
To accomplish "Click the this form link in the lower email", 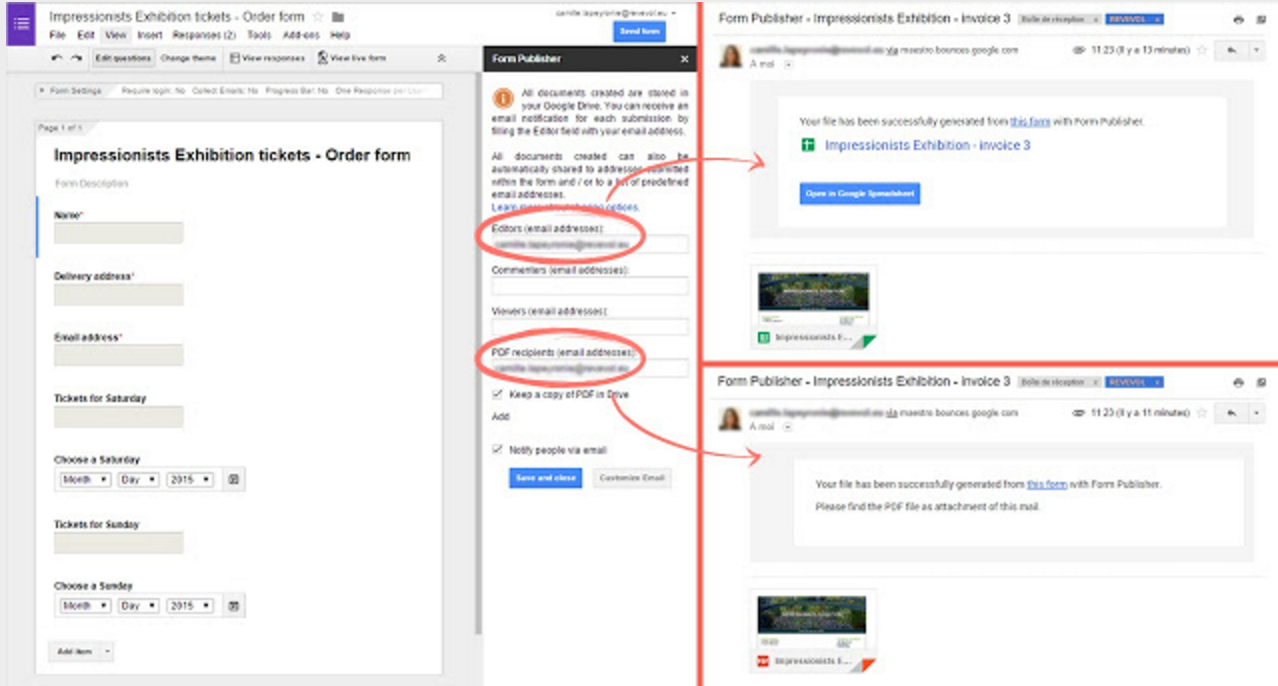I will (1048, 481).
